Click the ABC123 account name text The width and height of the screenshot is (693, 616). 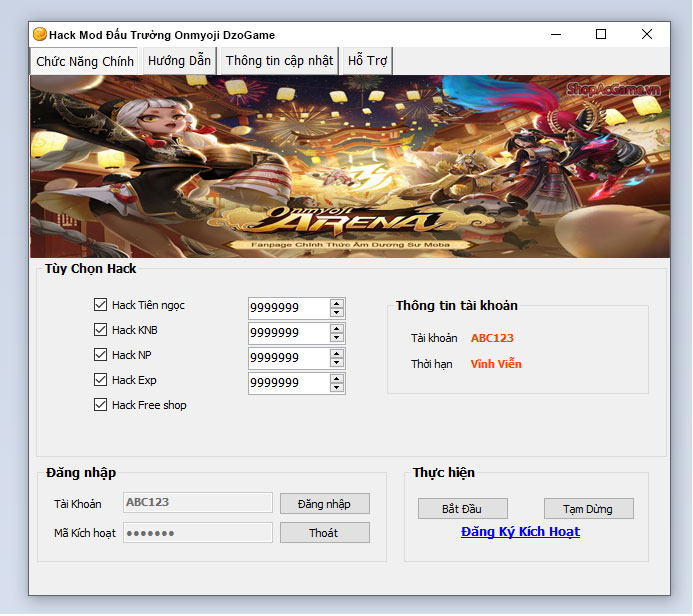(x=492, y=338)
